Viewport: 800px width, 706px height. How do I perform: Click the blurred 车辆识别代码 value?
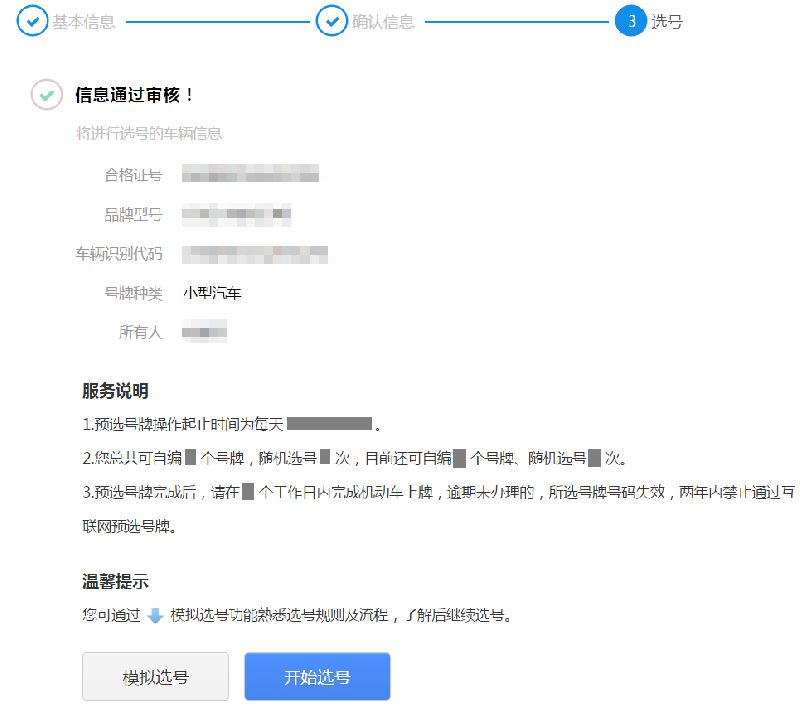click(255, 254)
